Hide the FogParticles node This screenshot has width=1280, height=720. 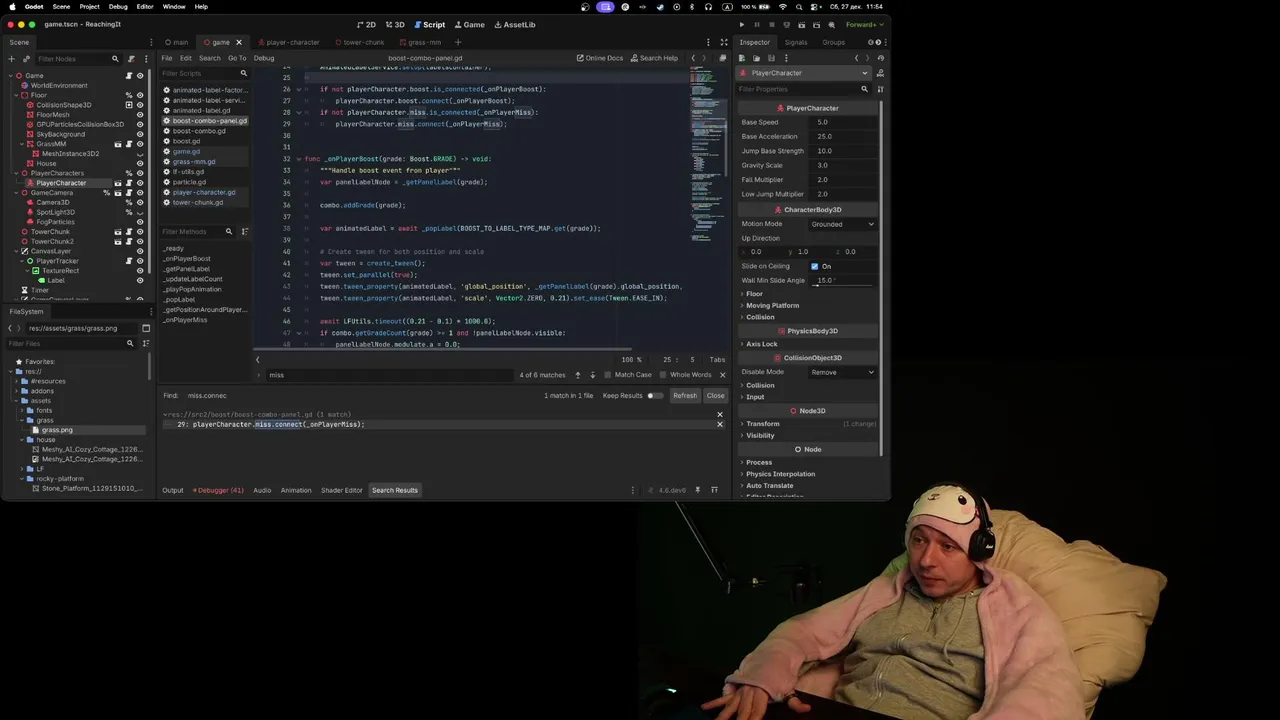pyautogui.click(x=140, y=222)
